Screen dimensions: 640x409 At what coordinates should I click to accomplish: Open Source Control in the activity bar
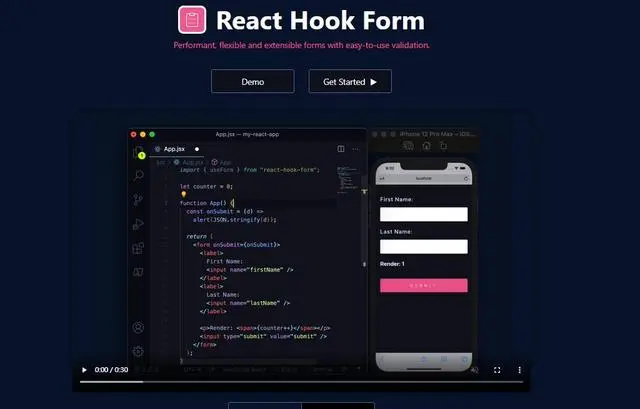(138, 199)
